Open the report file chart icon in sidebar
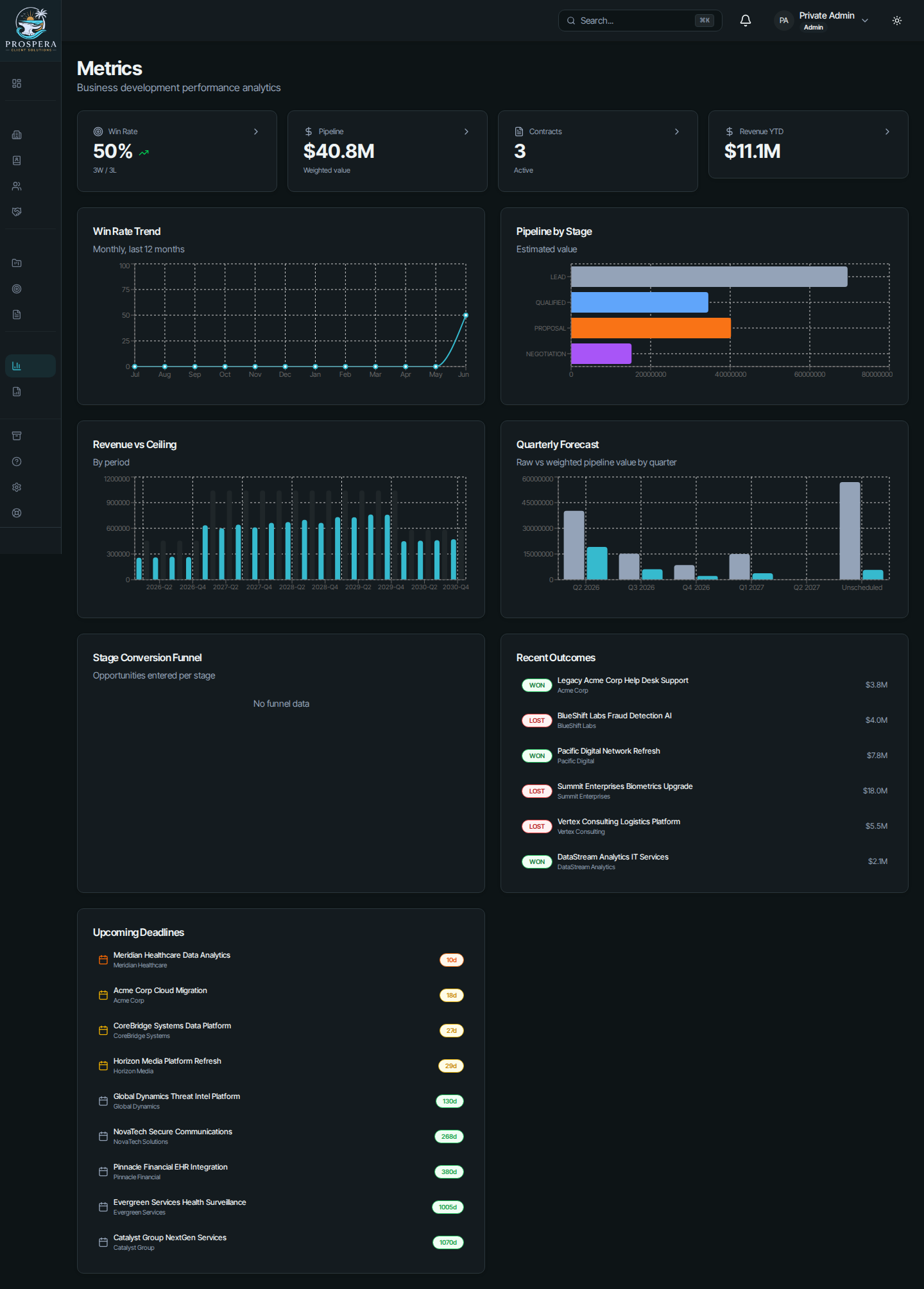Screen dimensions: 924x1289 17,392
